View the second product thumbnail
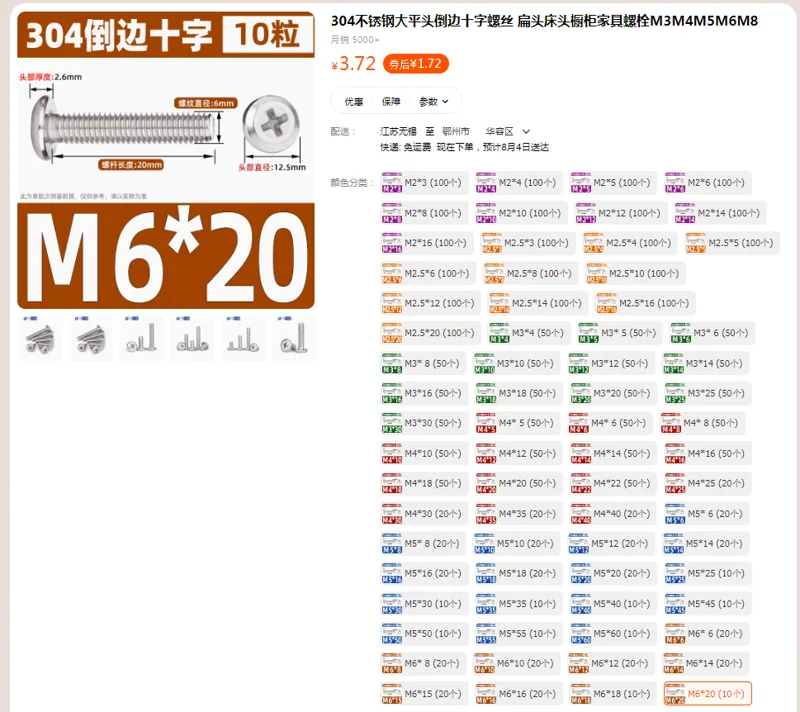The image size is (800, 712). tap(91, 339)
